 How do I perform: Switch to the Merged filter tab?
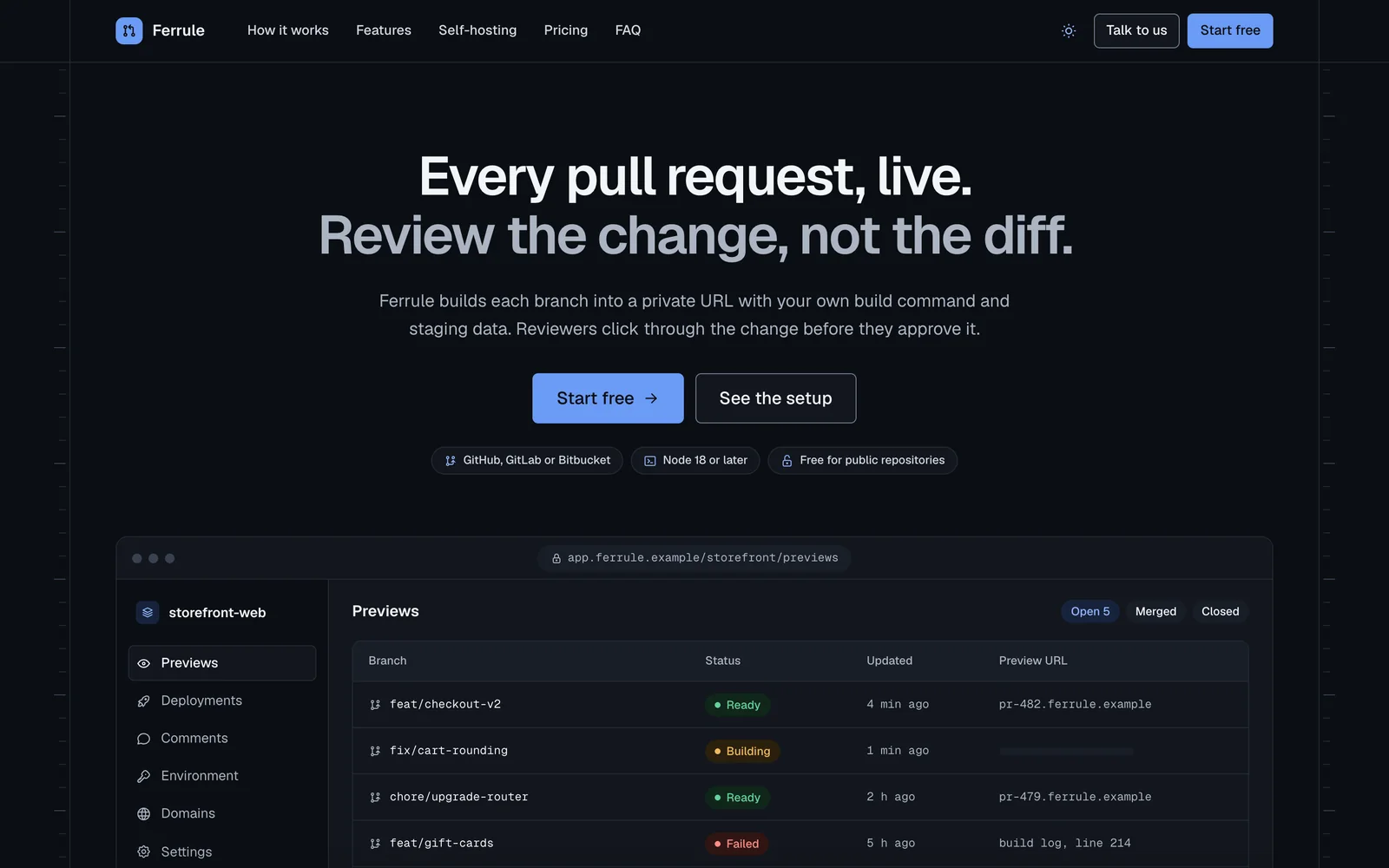click(1155, 612)
